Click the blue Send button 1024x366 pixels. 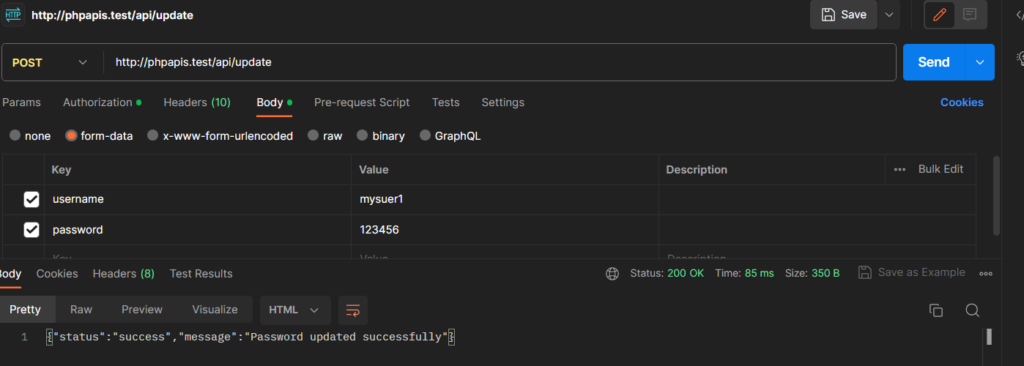(934, 62)
